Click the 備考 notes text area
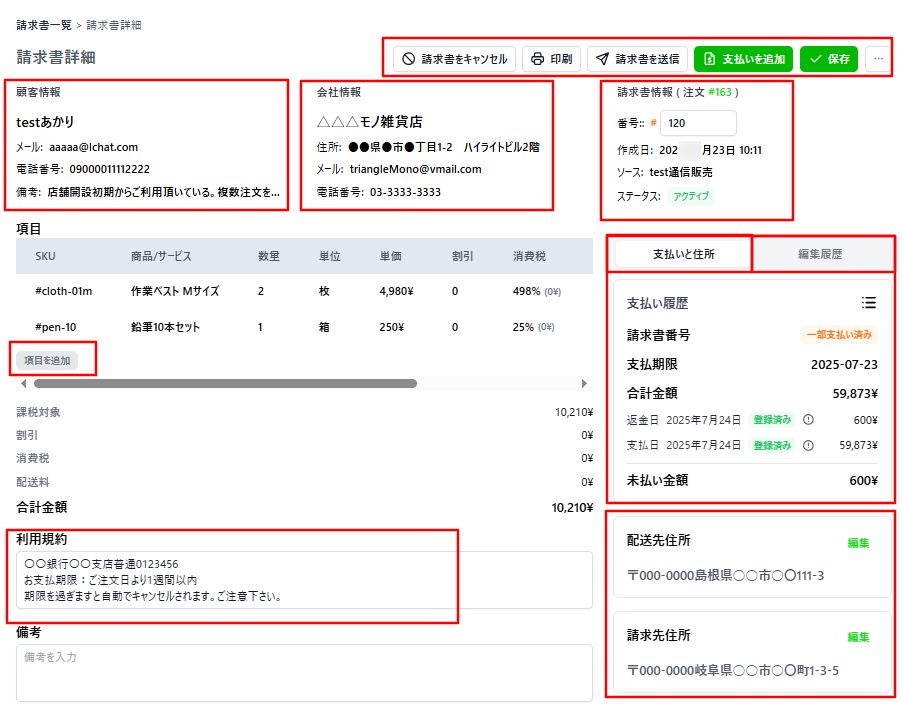The image size is (904, 710). 304,672
